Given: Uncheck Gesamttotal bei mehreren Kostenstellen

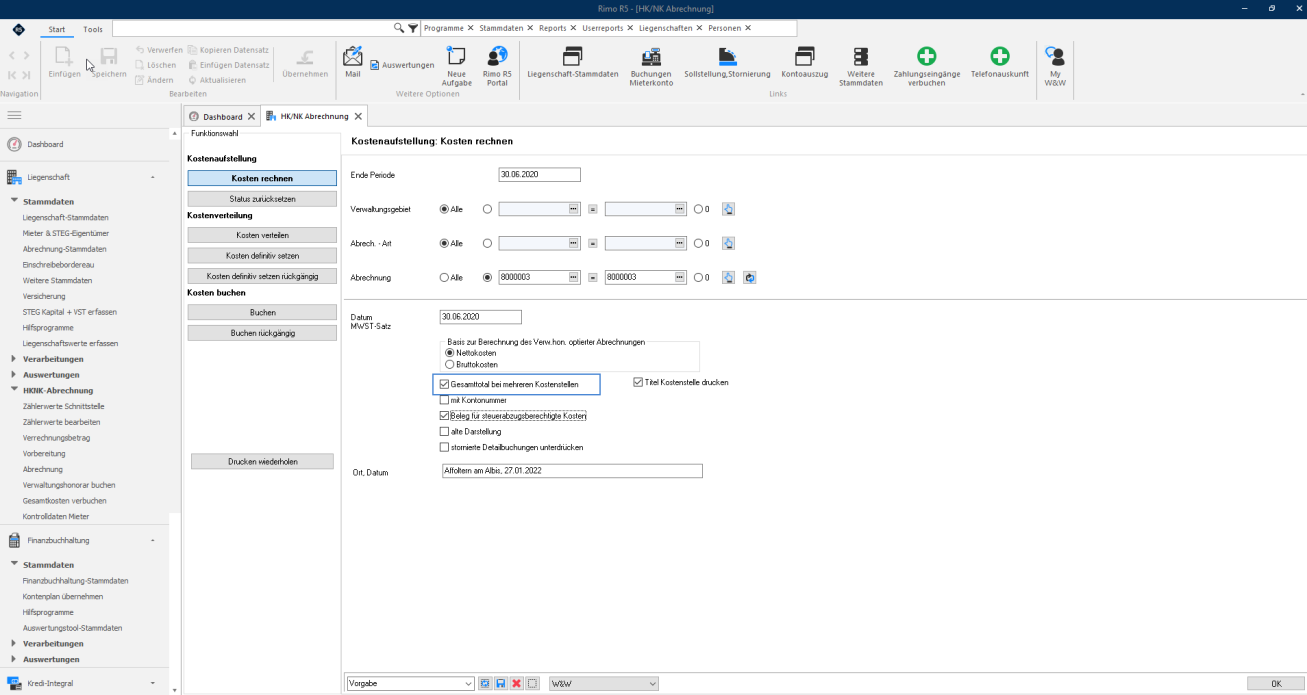Looking at the screenshot, I should click(x=445, y=384).
